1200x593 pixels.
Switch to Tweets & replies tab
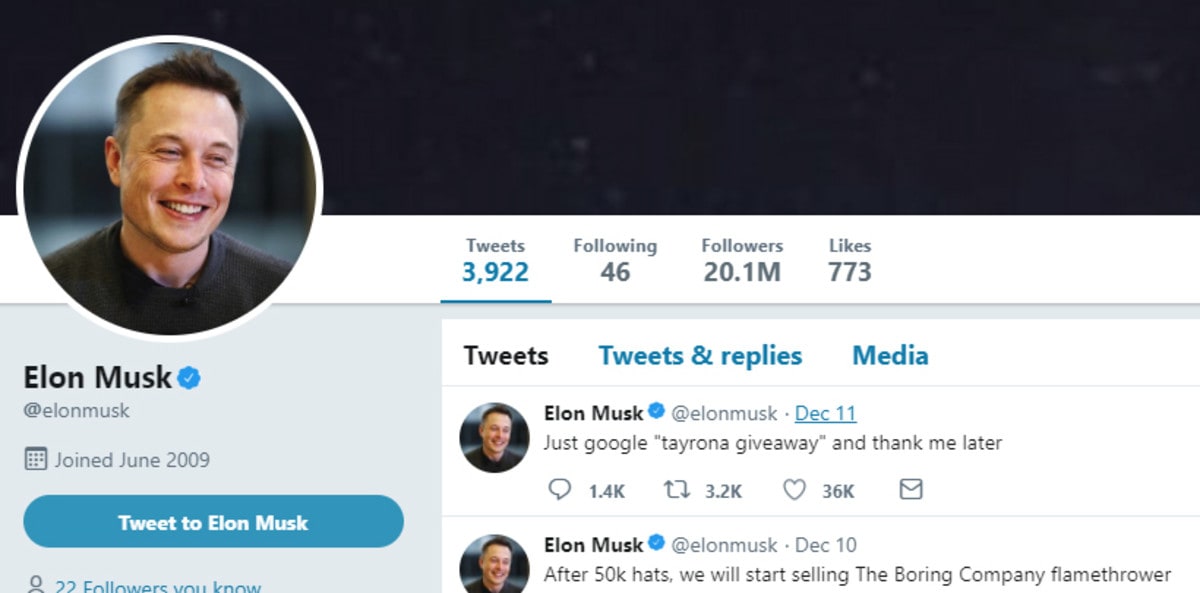click(700, 356)
